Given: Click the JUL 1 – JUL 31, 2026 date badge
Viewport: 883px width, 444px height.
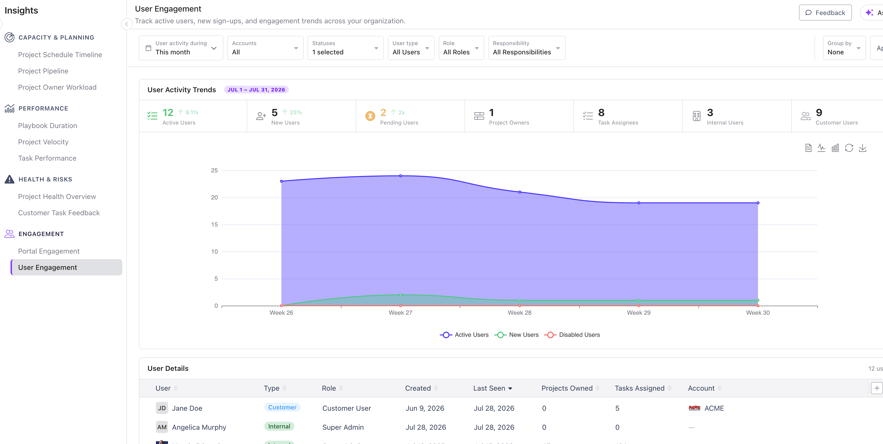Looking at the screenshot, I should pyautogui.click(x=257, y=90).
